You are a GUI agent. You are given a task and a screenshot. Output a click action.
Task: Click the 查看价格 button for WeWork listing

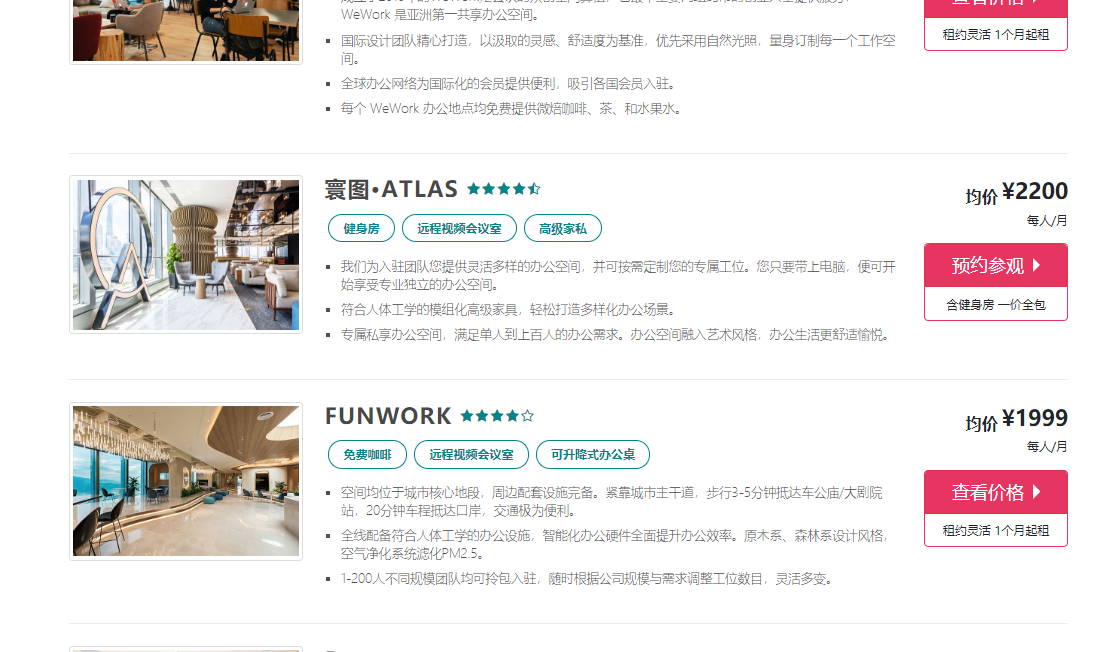coord(996,8)
